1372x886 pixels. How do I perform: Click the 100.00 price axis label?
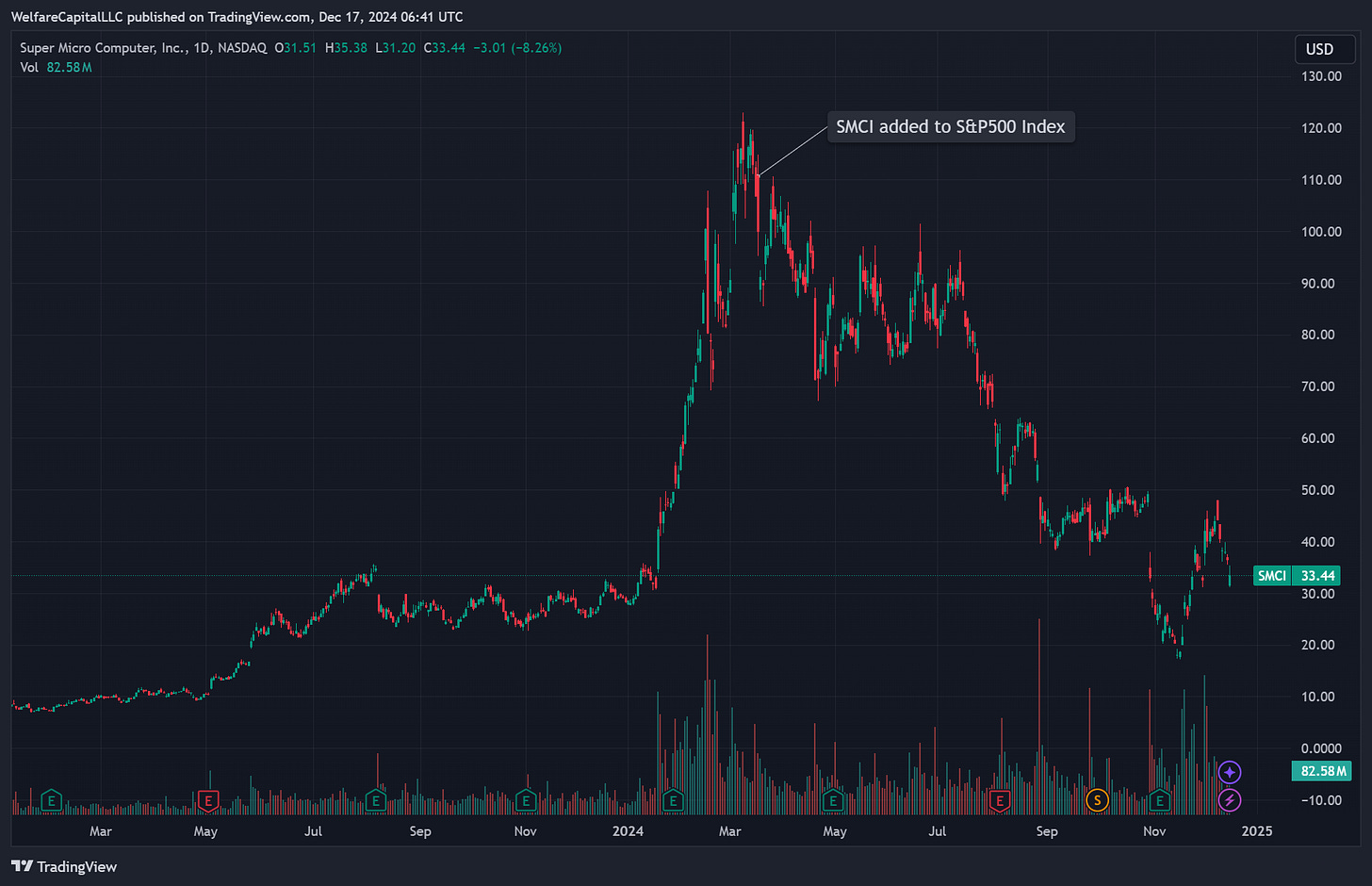pyautogui.click(x=1321, y=232)
